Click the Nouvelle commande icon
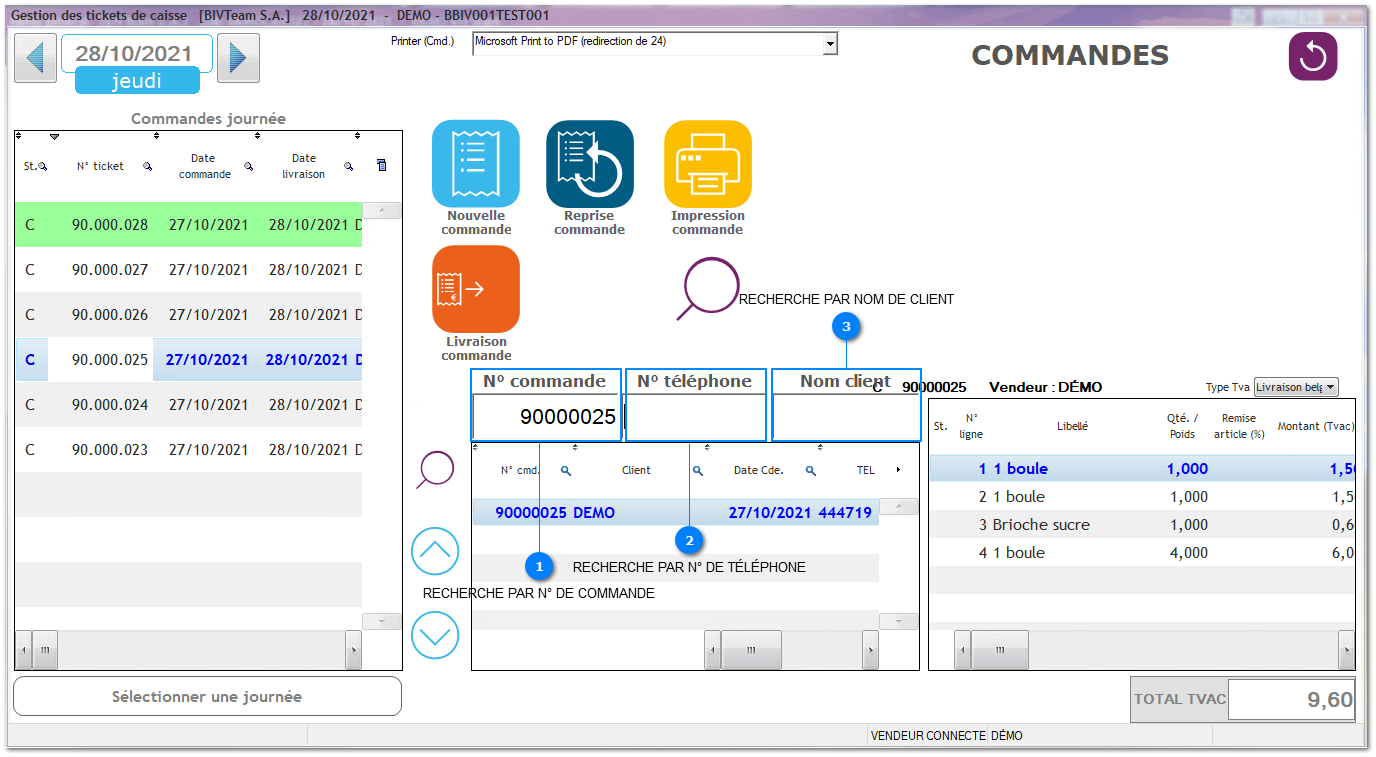Image resolution: width=1376 pixels, height=757 pixels. pyautogui.click(x=476, y=164)
